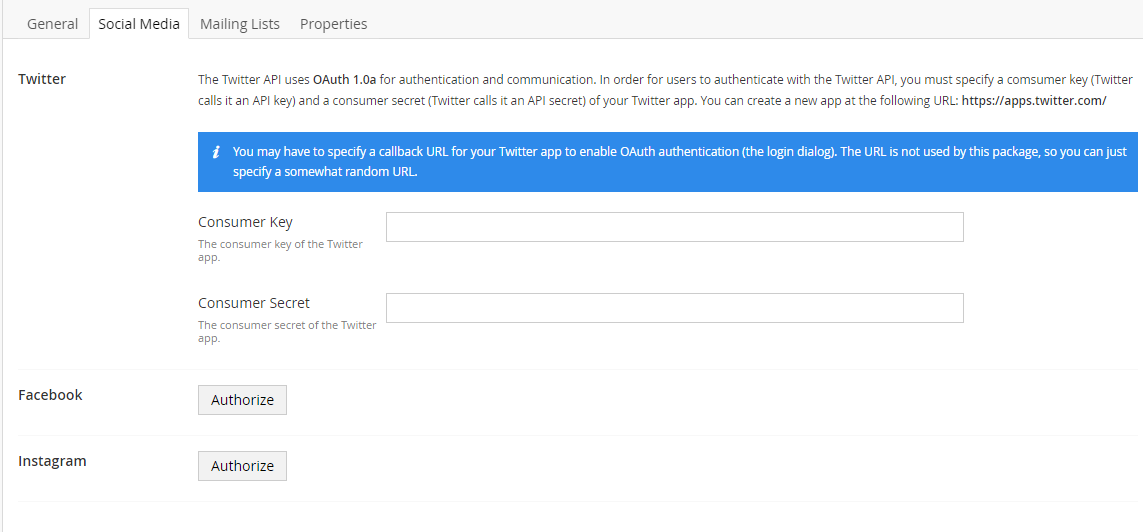
Task: Click the consumer key help description
Action: [x=280, y=251]
